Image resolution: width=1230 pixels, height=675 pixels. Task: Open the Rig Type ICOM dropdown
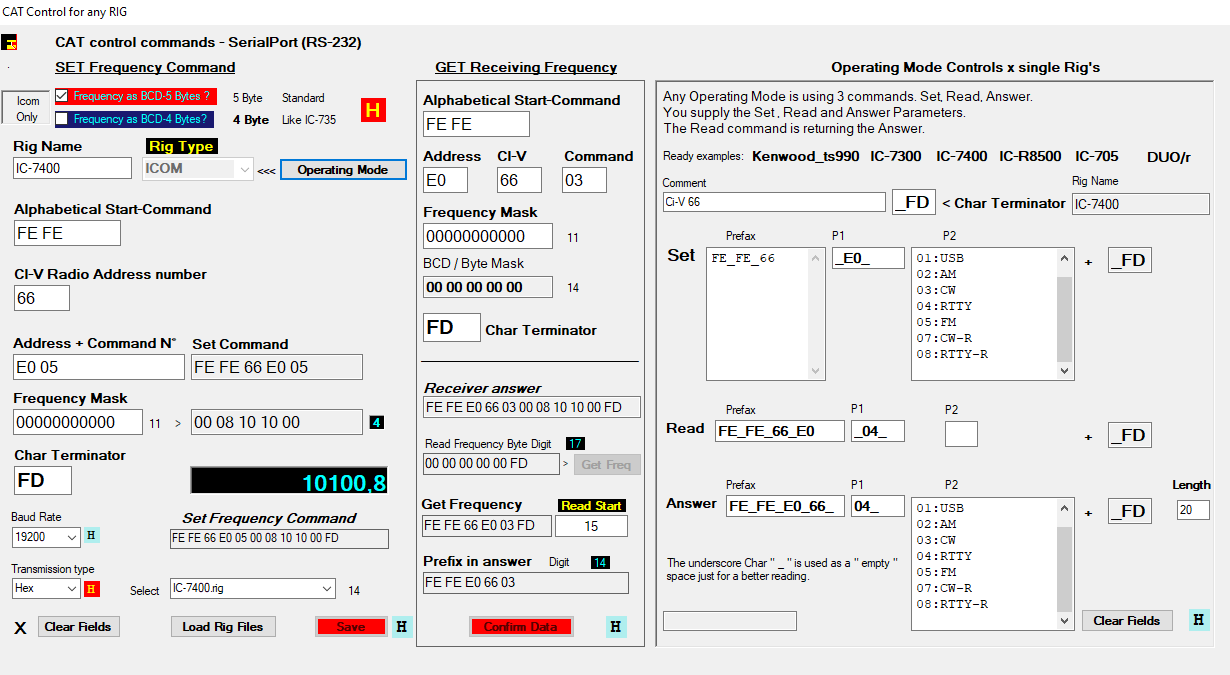pos(246,169)
